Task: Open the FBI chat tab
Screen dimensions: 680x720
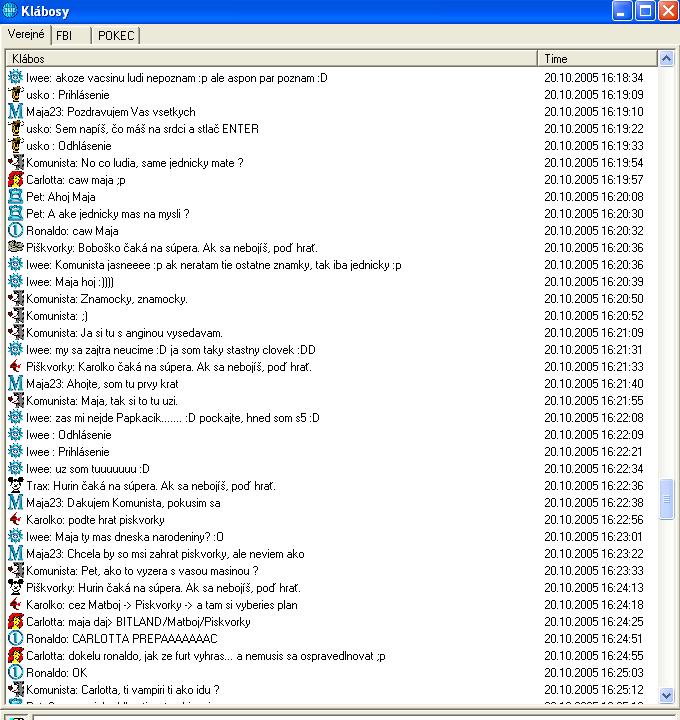Action: (x=65, y=36)
